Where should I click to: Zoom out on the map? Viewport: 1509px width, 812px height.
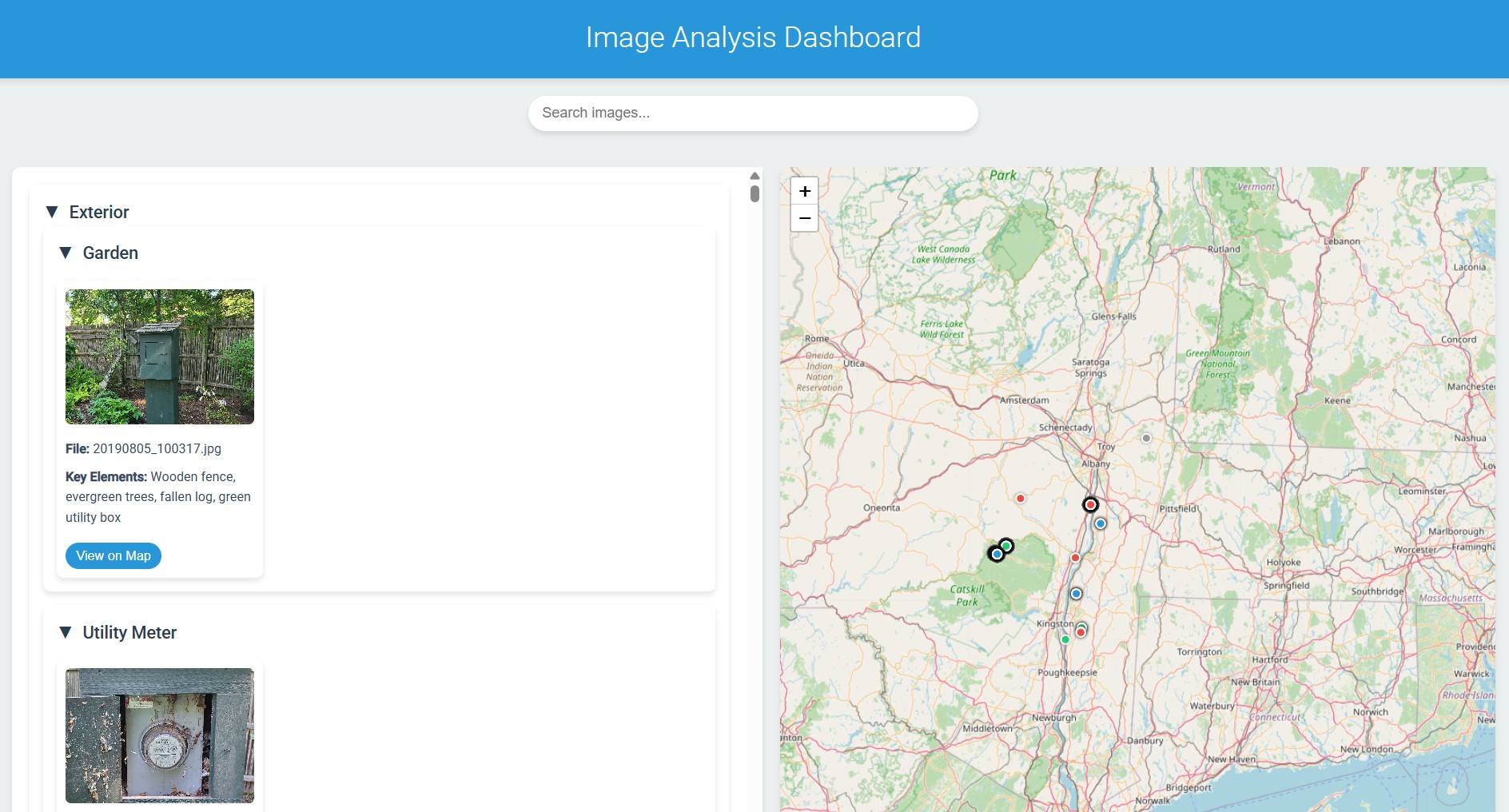[805, 217]
